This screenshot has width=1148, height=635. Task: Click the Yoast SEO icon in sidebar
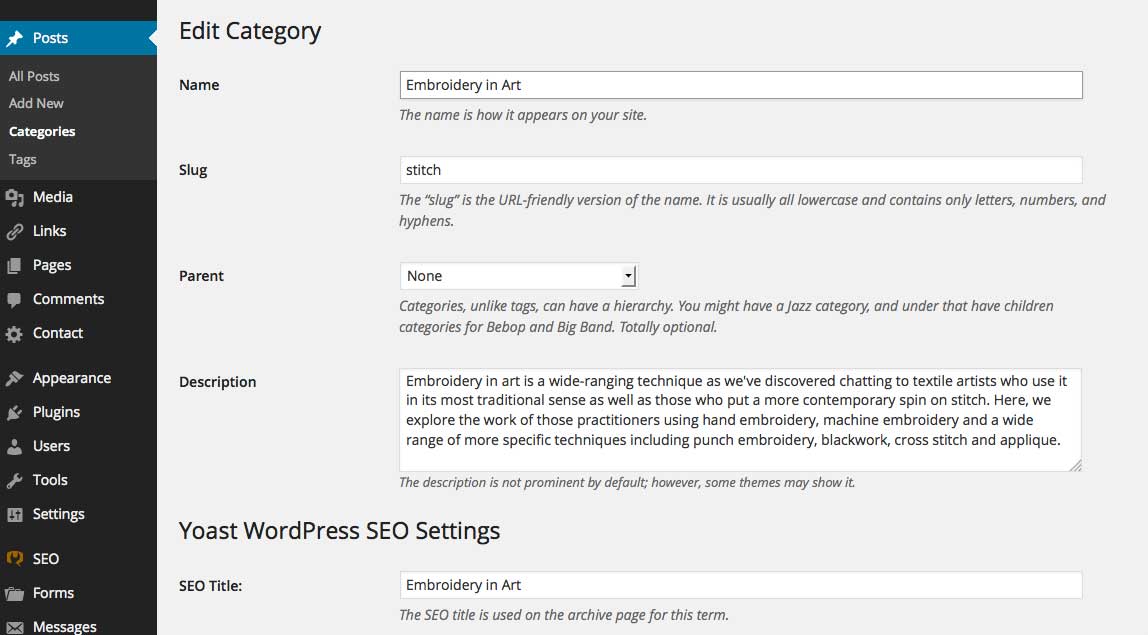point(15,559)
